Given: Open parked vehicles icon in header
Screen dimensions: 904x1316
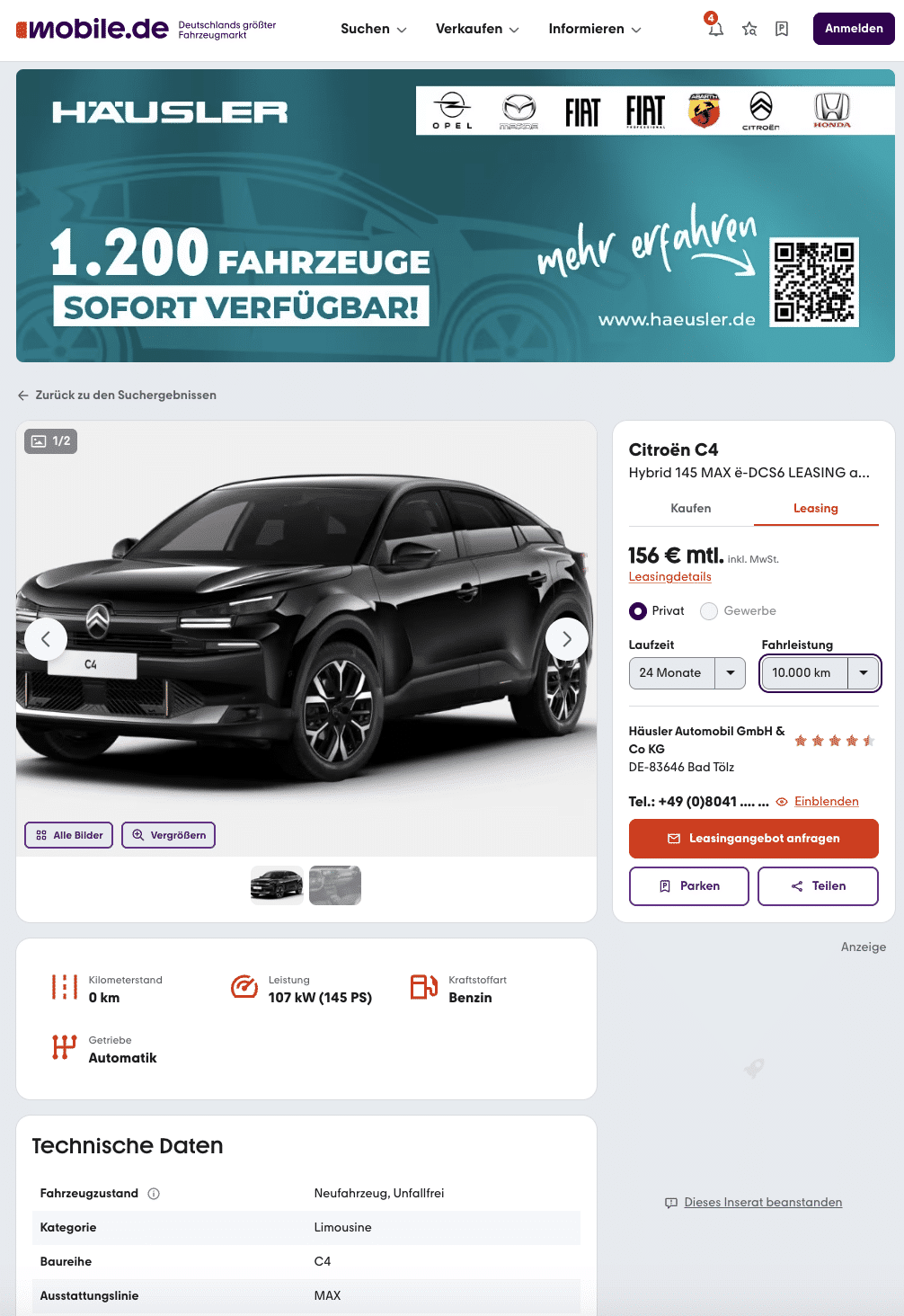Looking at the screenshot, I should point(782,29).
